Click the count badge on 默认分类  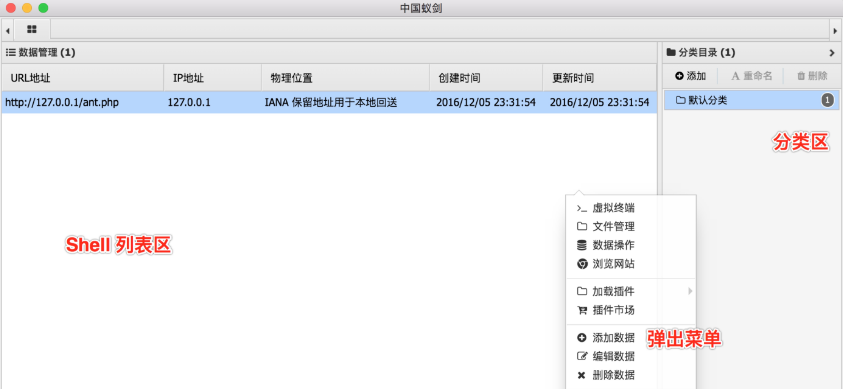(828, 100)
